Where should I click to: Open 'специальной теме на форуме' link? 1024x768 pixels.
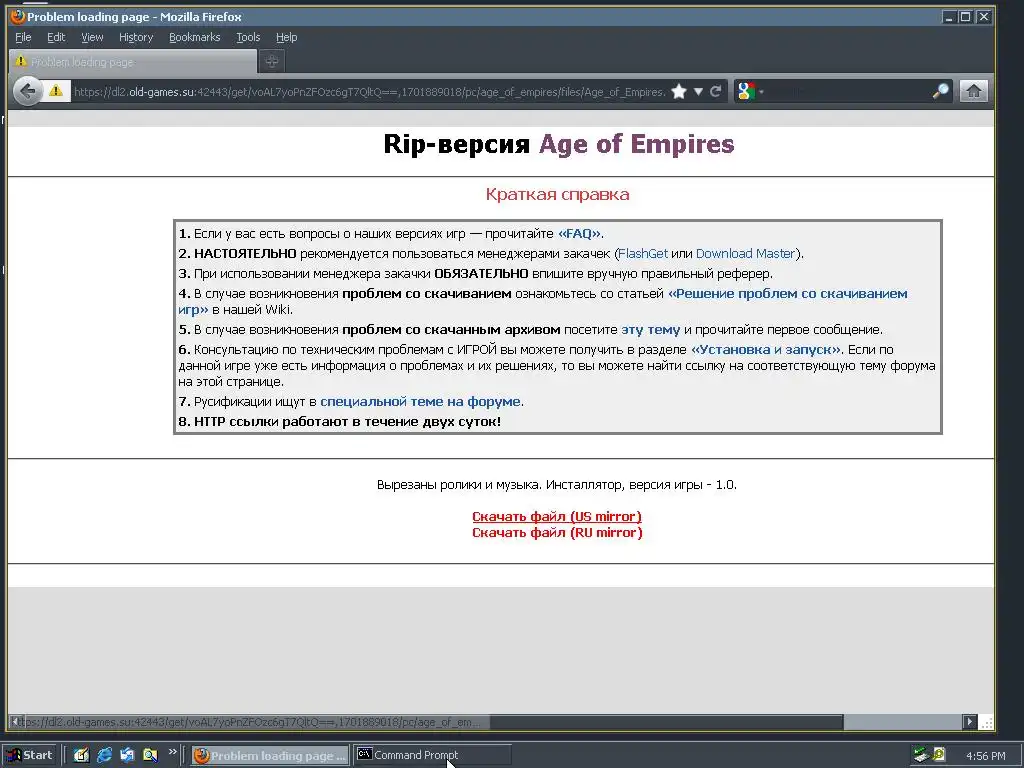coord(421,402)
